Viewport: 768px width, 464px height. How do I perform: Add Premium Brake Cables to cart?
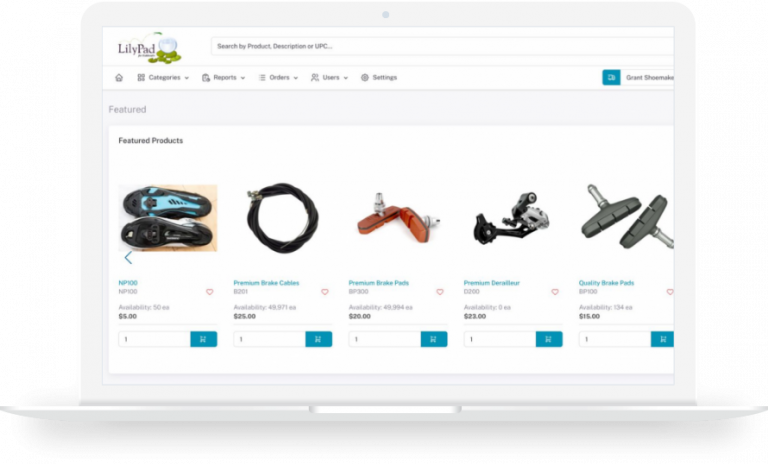pos(318,339)
